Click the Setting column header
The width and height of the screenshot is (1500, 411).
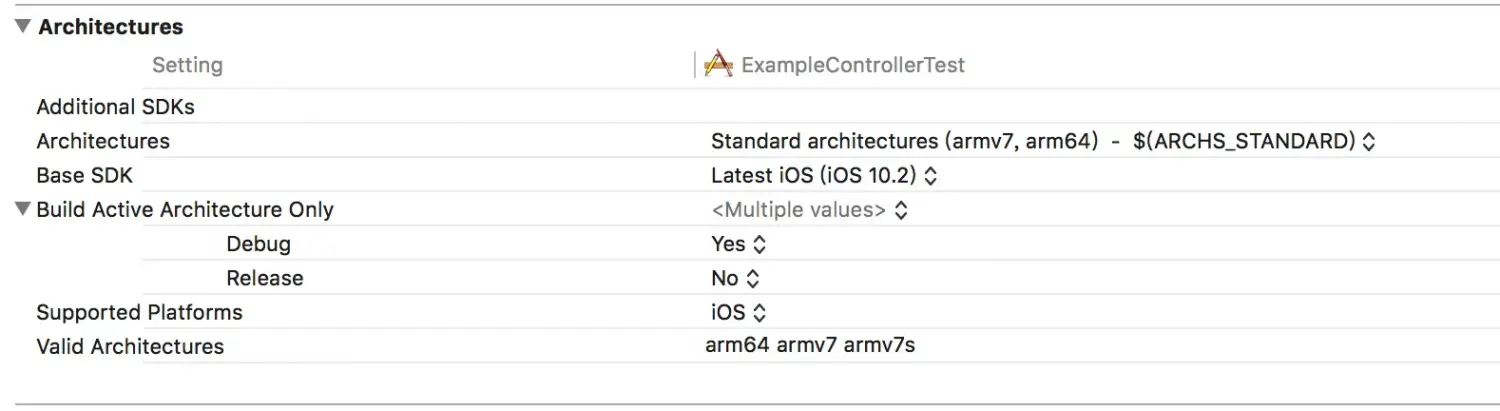pyautogui.click(x=187, y=65)
